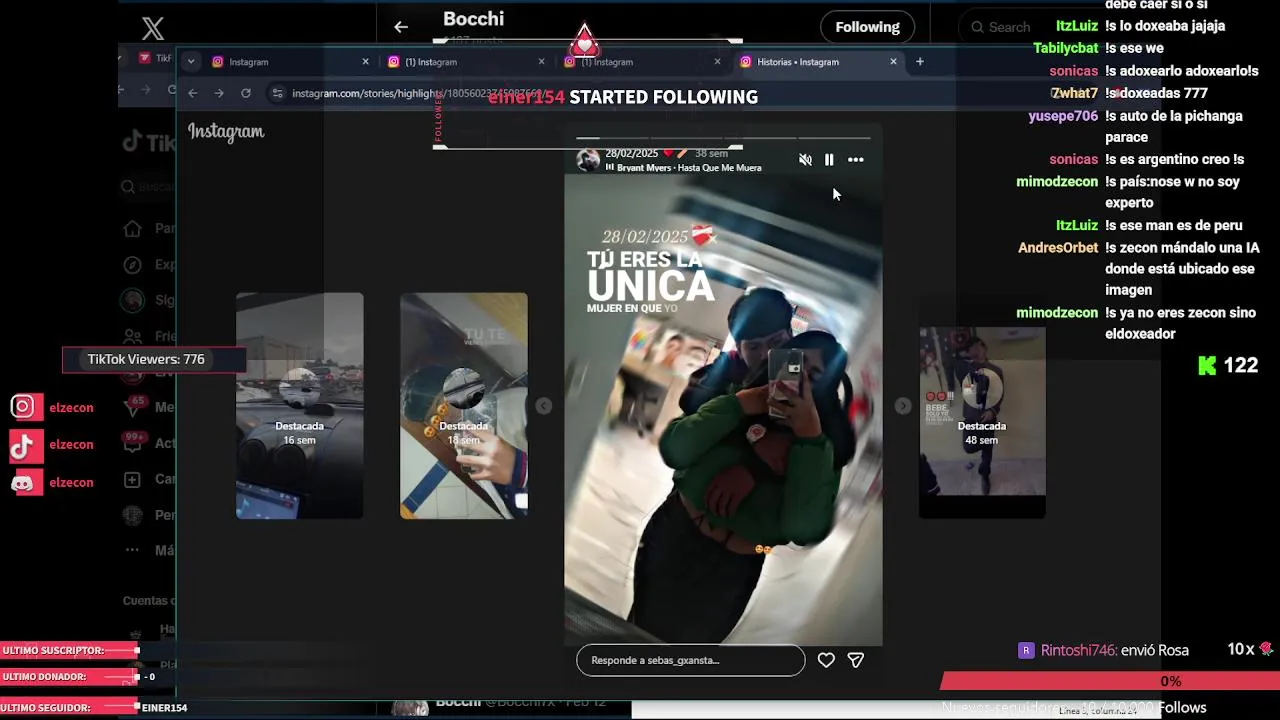Open TikTok Explore compass icon

coord(132,265)
